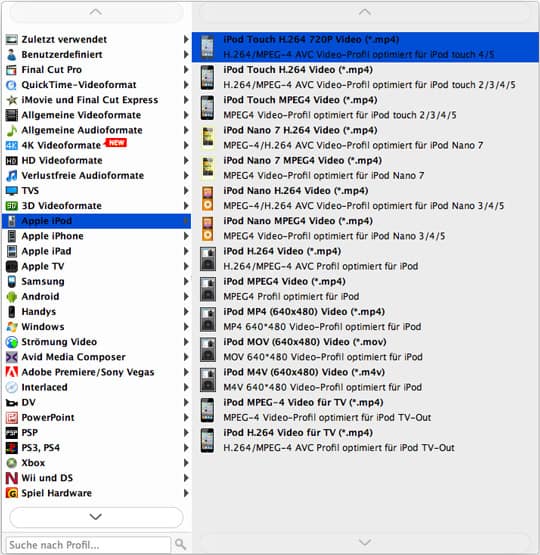
Task: Click the Android robot icon
Action: click(x=12, y=297)
